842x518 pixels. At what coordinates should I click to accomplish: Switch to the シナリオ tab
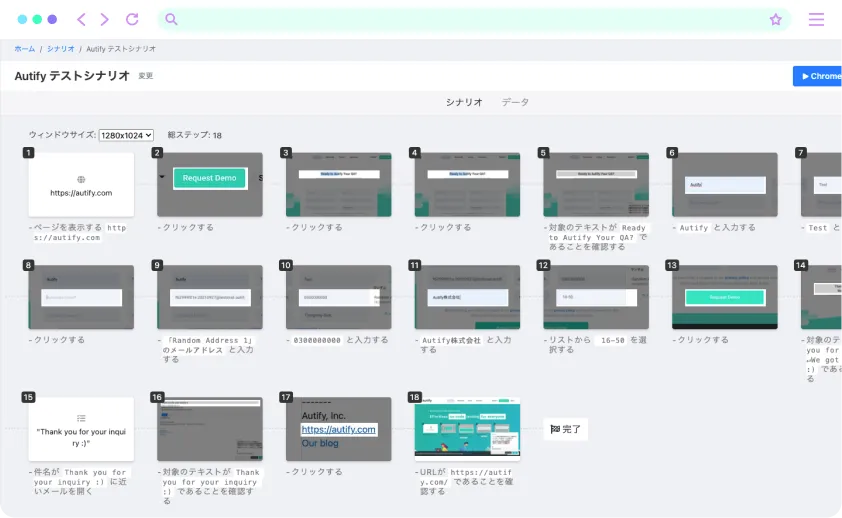click(x=464, y=102)
